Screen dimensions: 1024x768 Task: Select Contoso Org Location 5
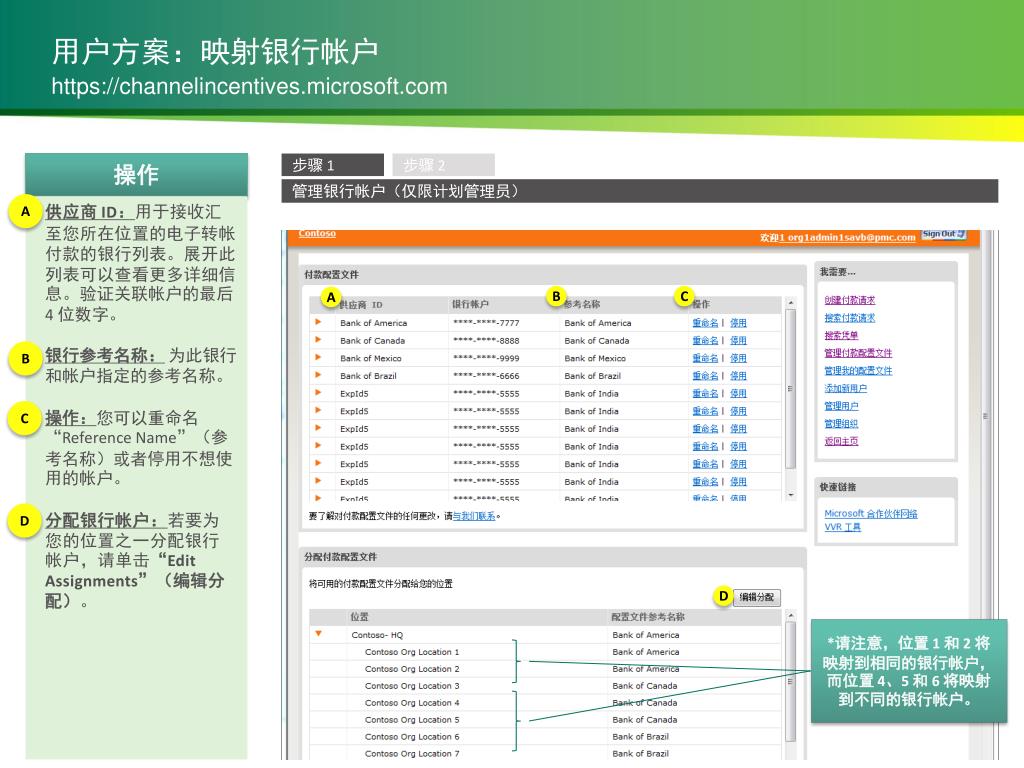412,720
